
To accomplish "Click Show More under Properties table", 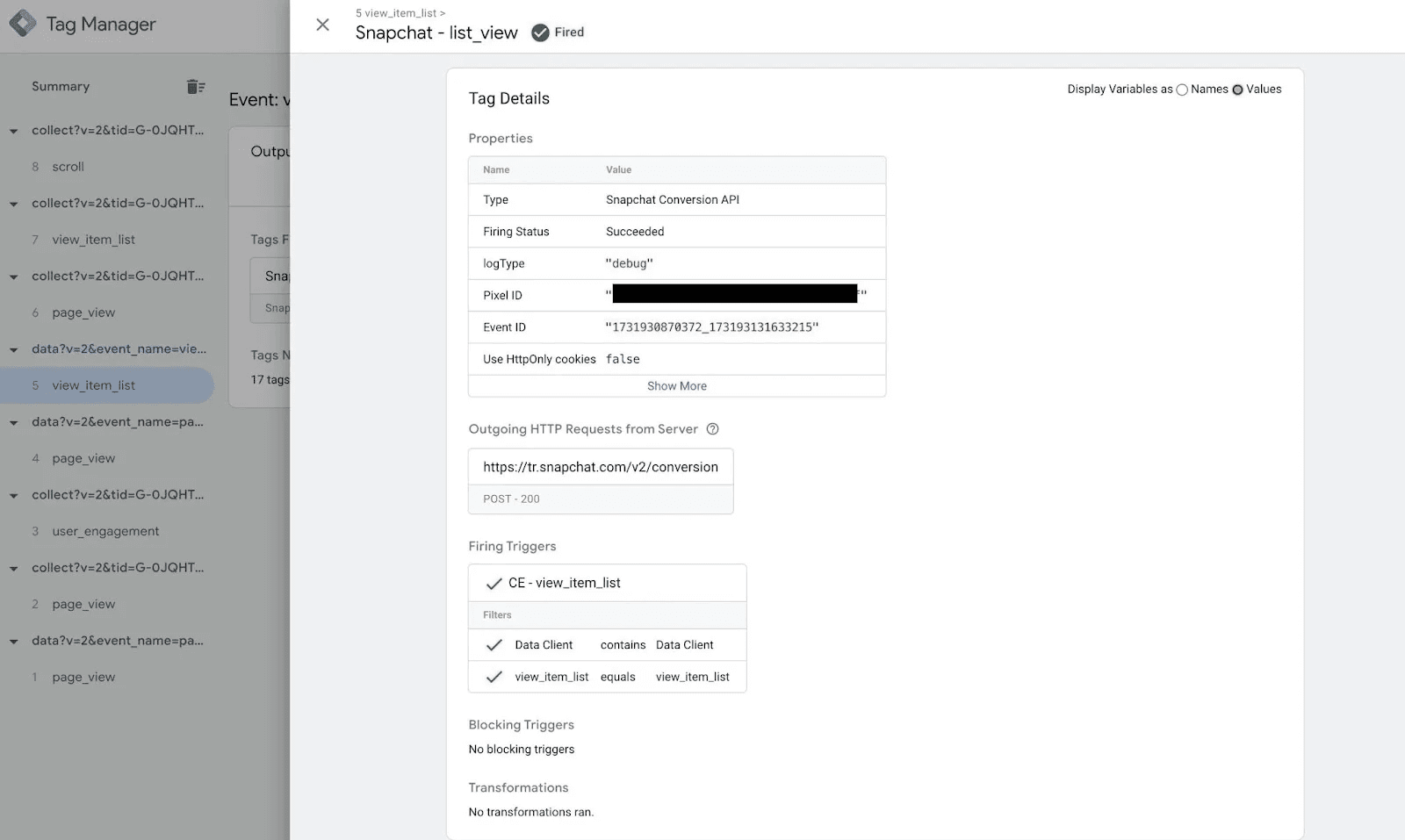I will coord(677,386).
